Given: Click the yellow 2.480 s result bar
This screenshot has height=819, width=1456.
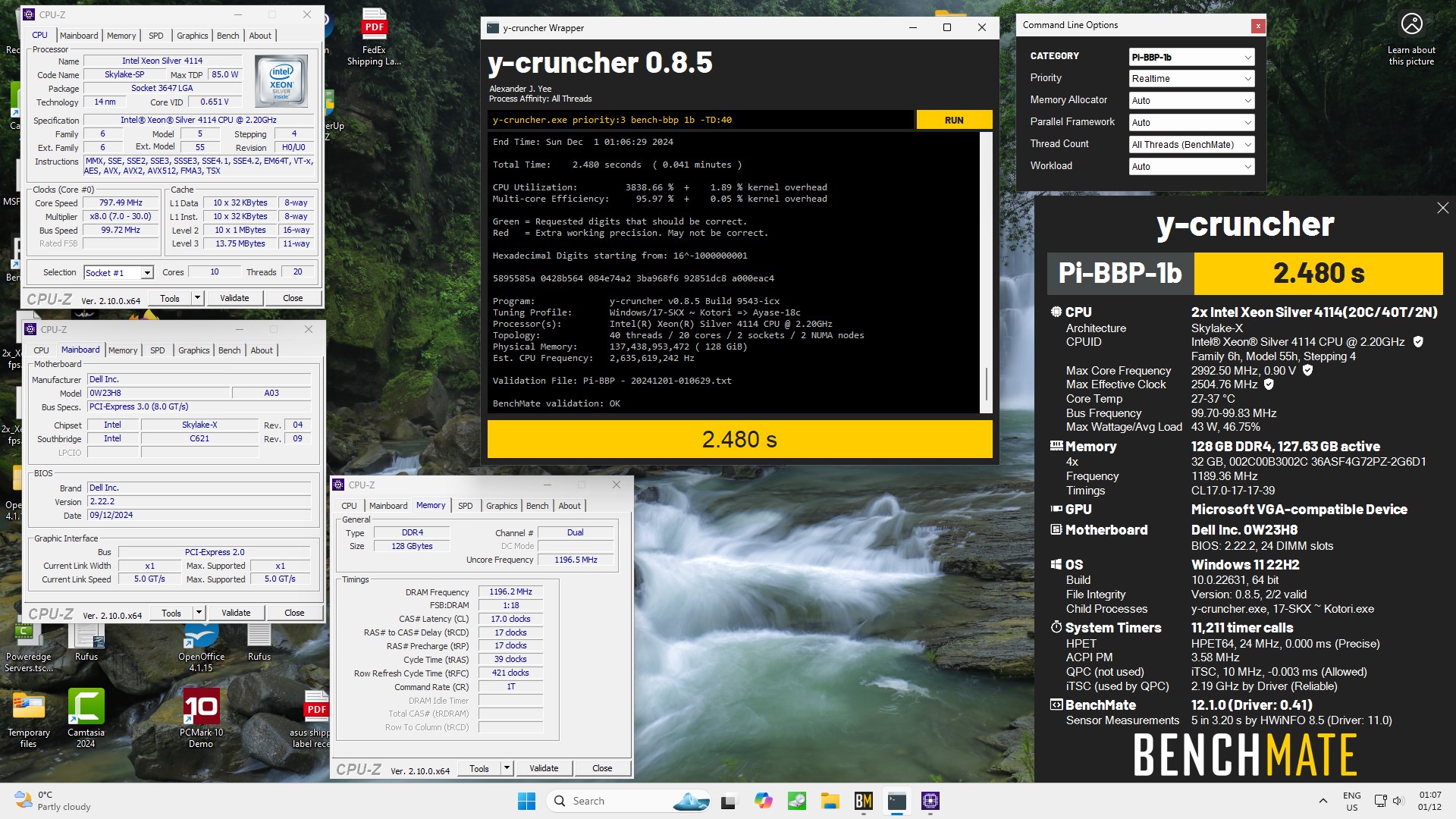Looking at the screenshot, I should 739,439.
